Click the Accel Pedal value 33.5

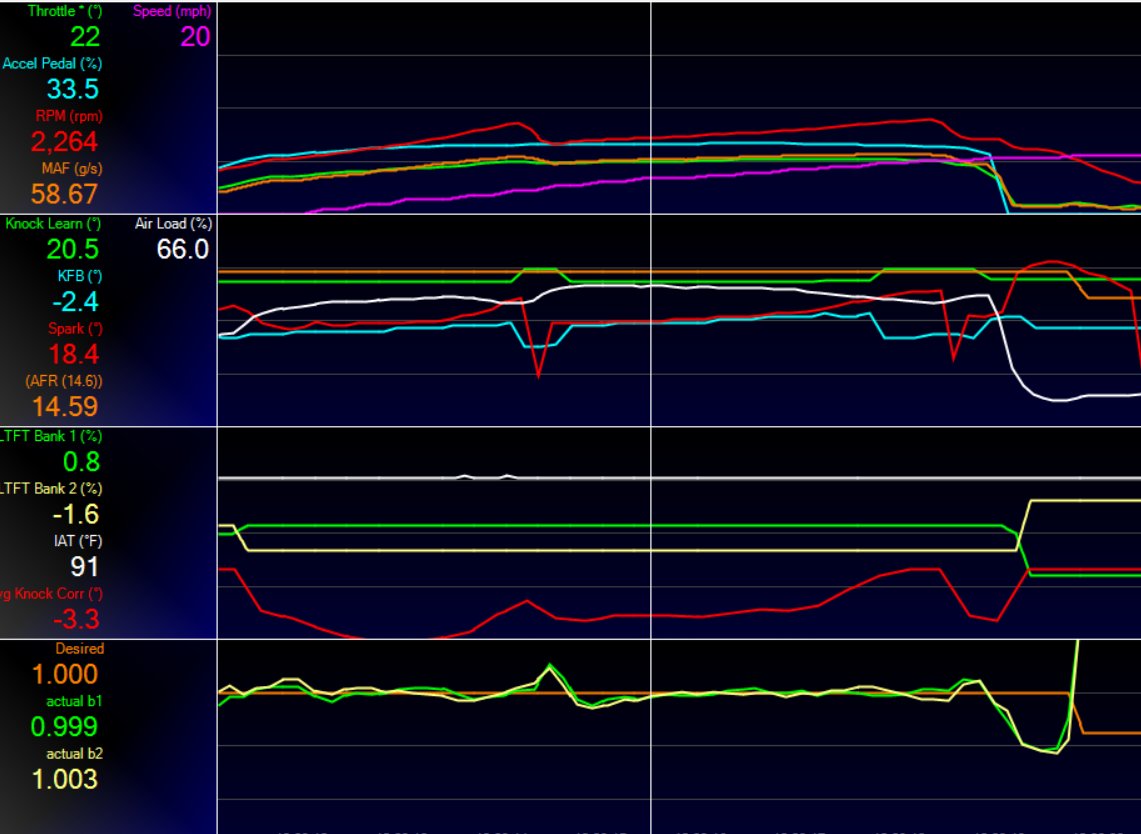click(73, 90)
